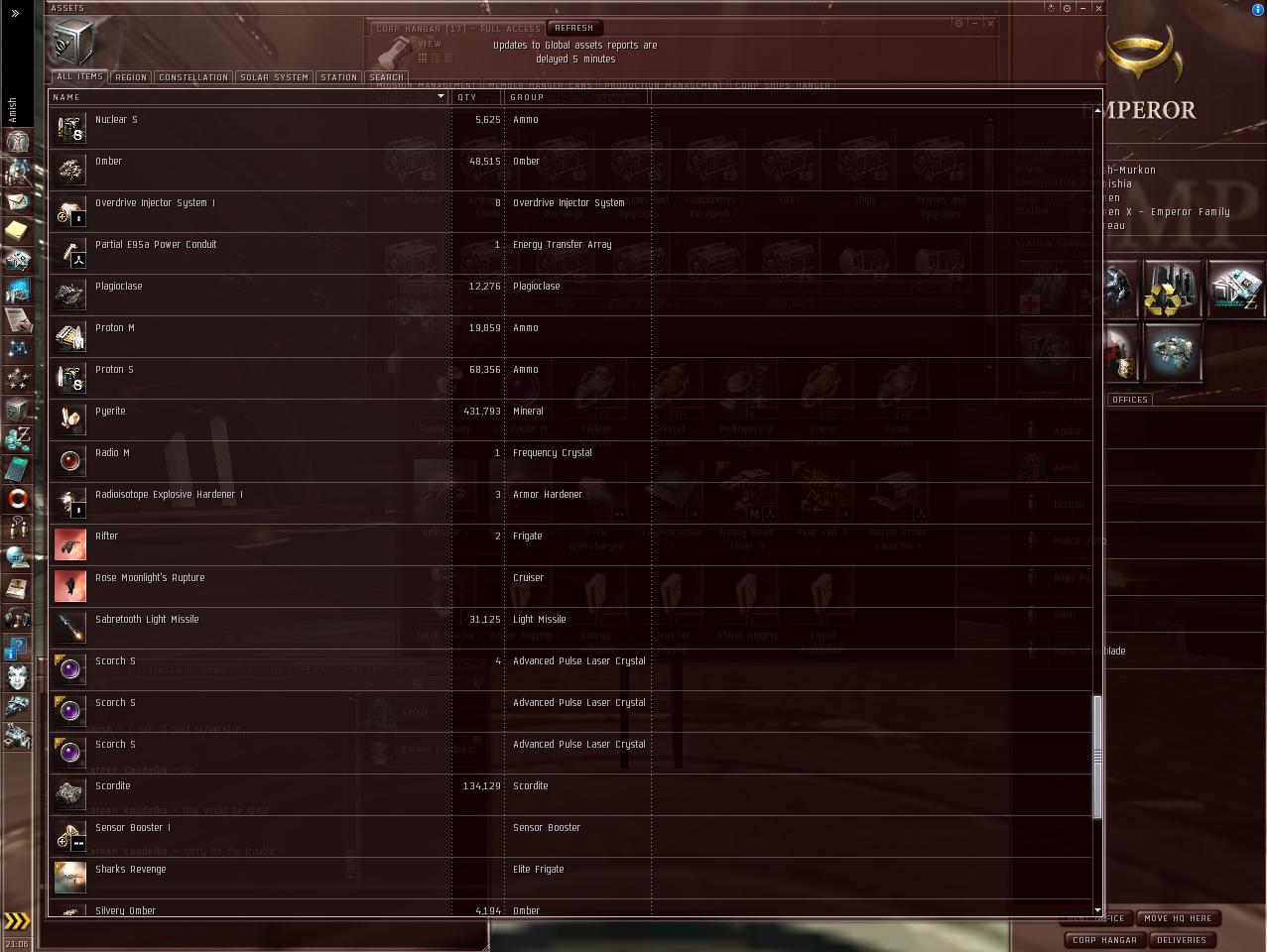Click the scrollbar down arrow in Assets

pyautogui.click(x=1097, y=910)
